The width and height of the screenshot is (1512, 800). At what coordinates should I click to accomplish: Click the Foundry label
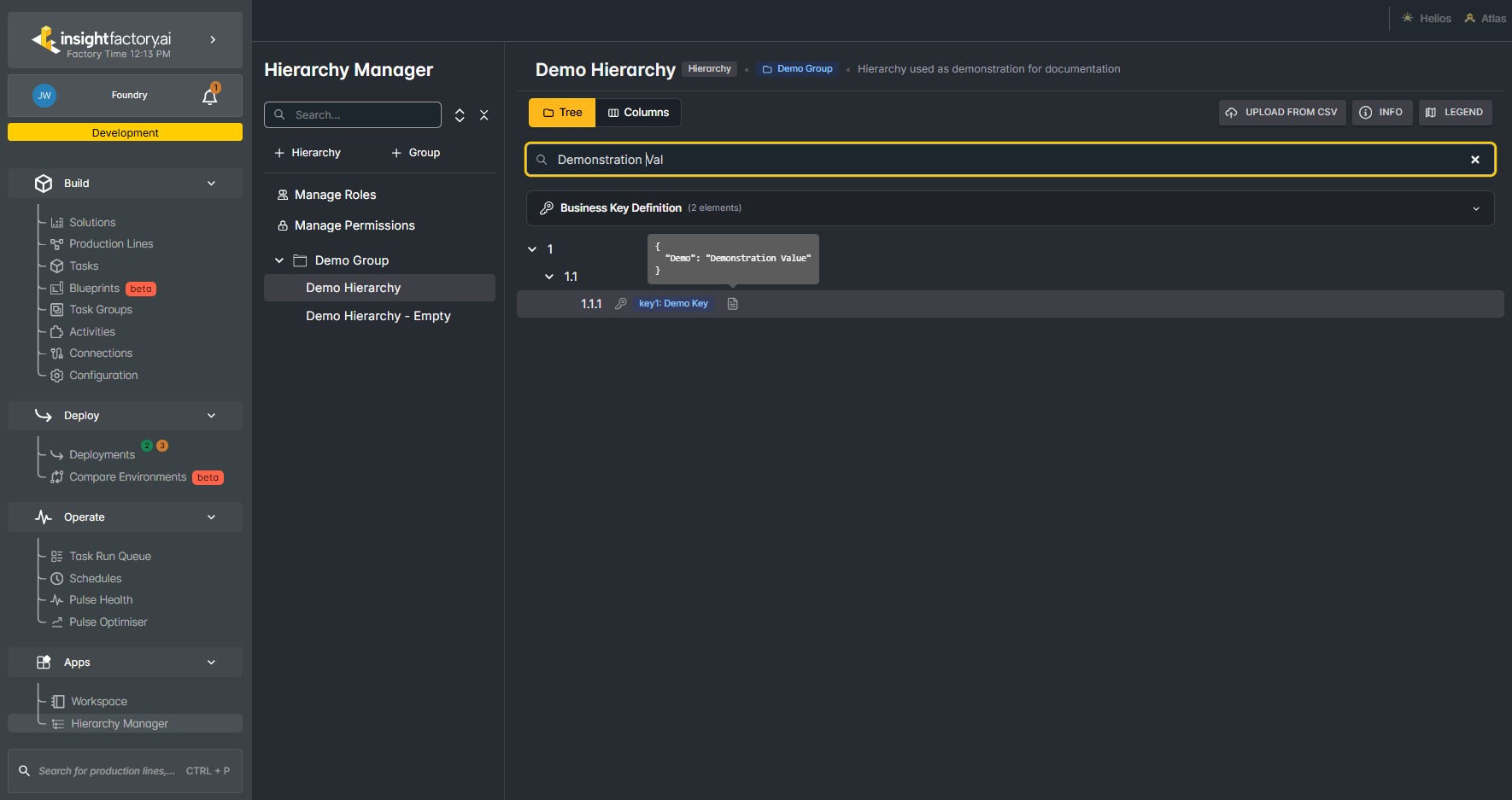129,96
